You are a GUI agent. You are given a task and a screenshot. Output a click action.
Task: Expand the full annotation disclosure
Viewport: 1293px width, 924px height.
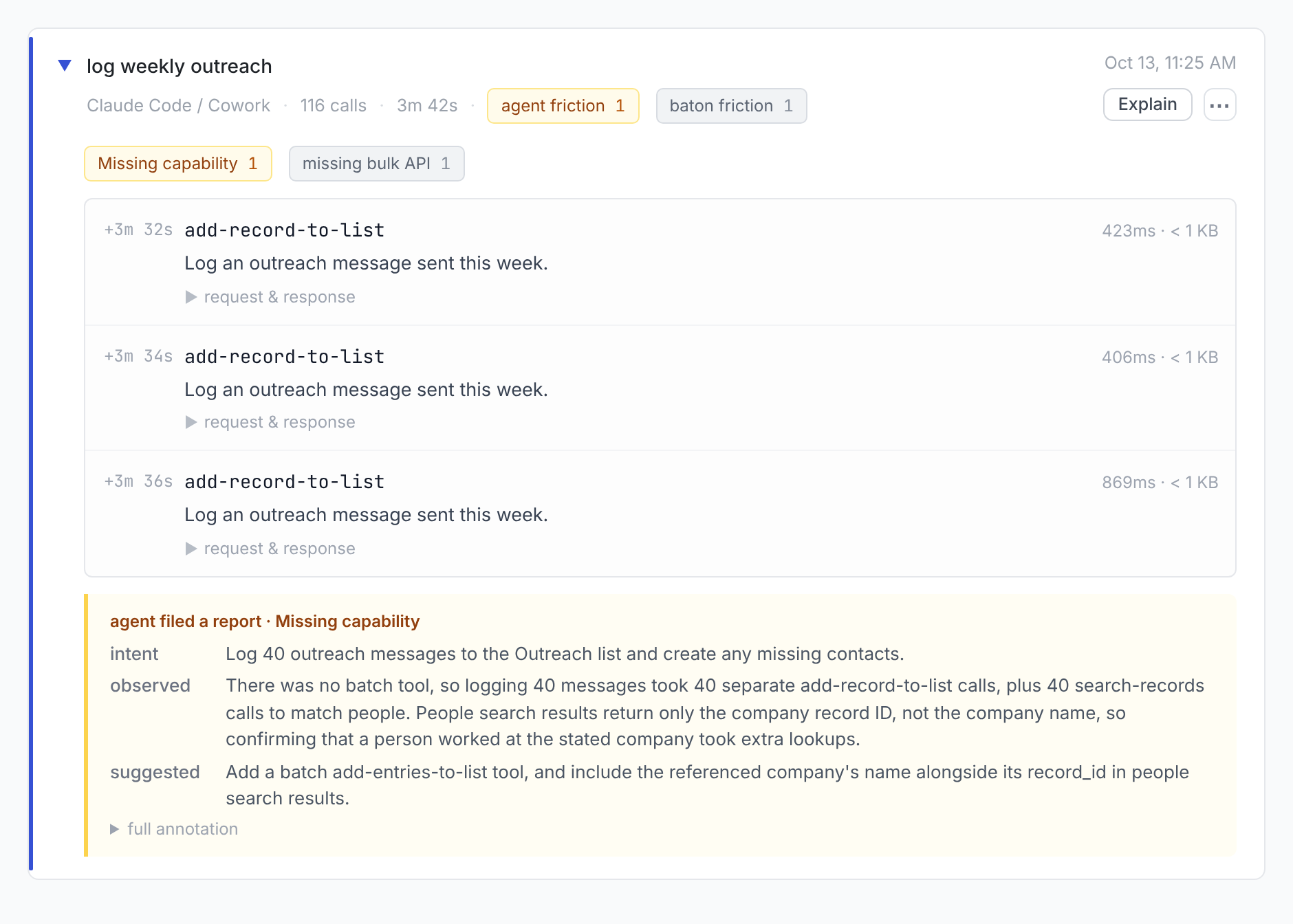click(174, 829)
